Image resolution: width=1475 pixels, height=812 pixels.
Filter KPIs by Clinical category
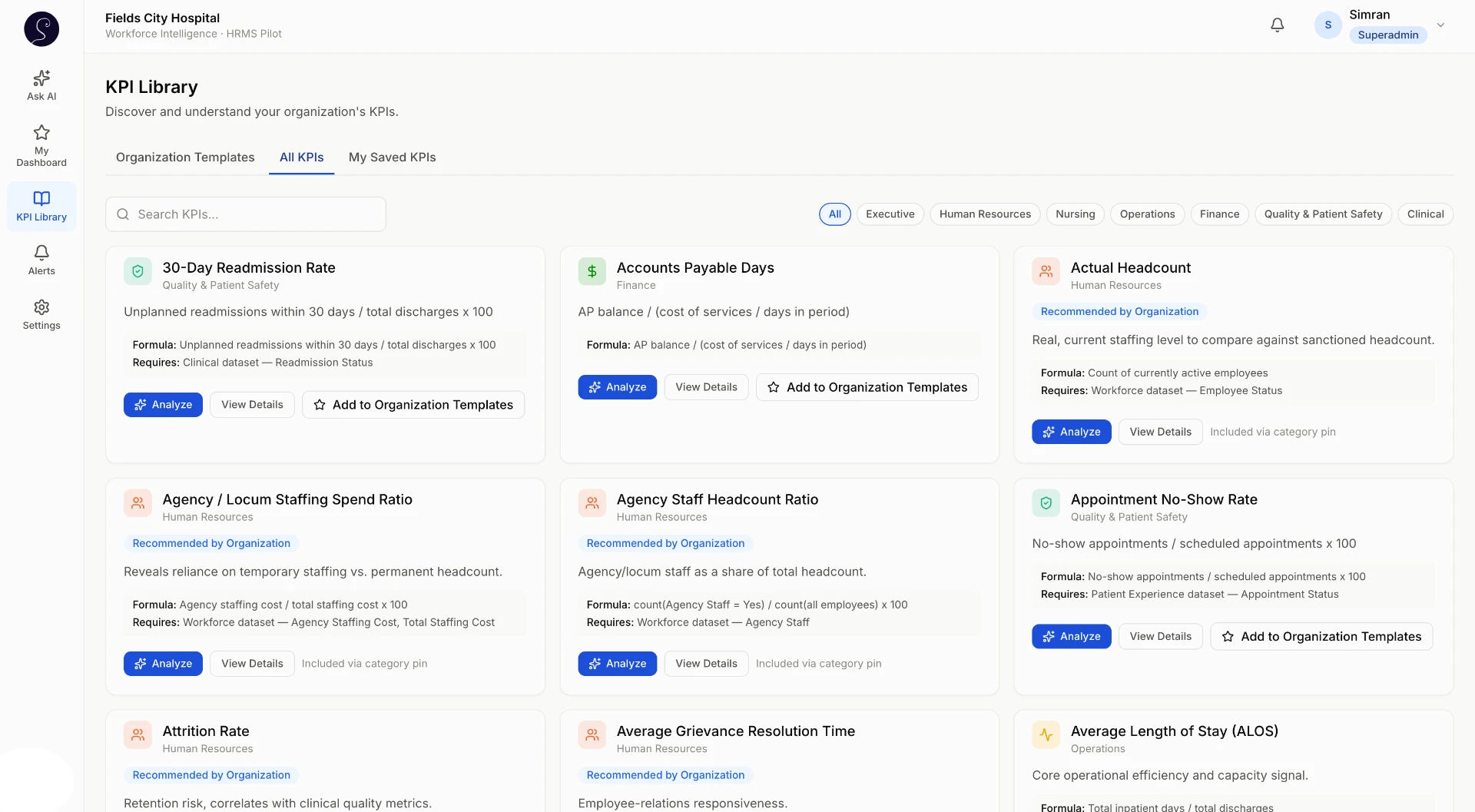coord(1425,214)
